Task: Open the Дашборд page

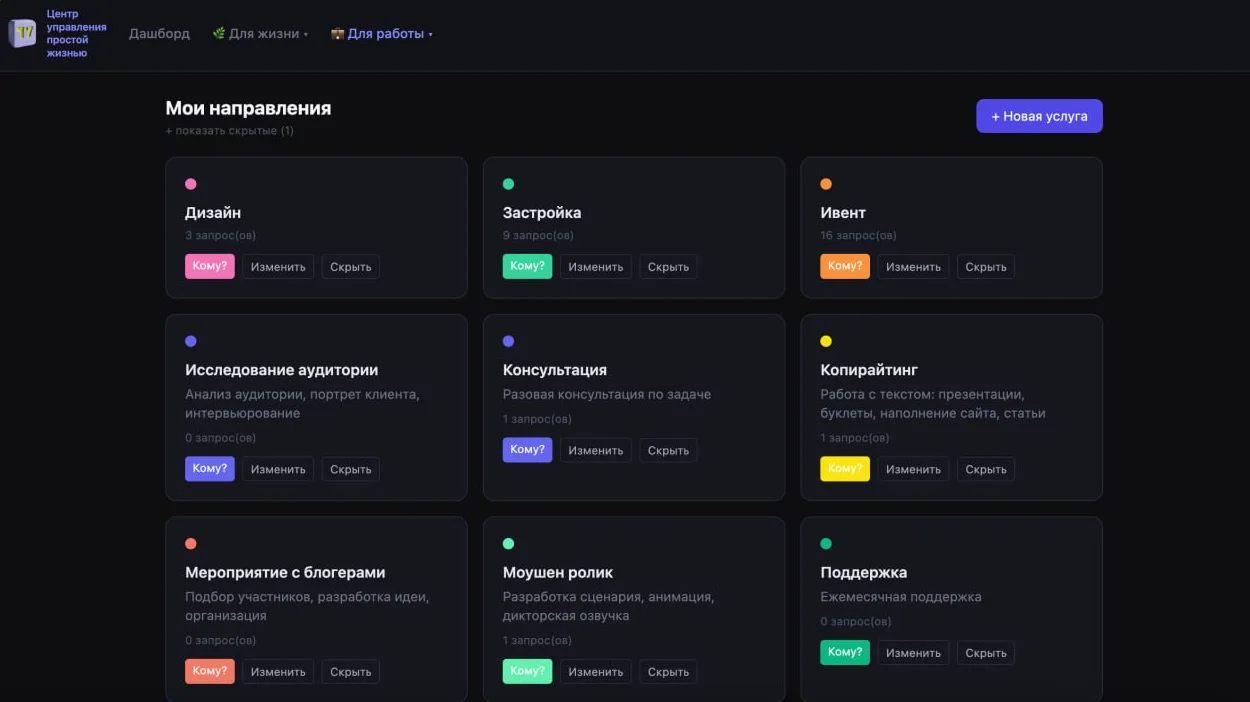Action: 159,33
